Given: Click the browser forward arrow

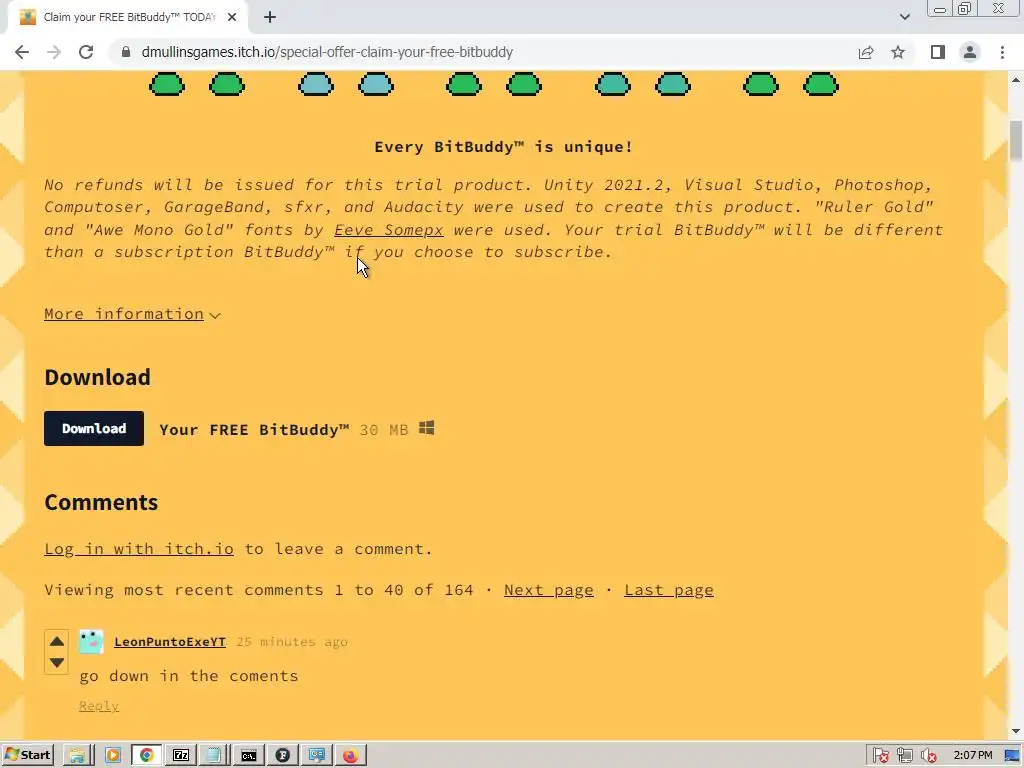Looking at the screenshot, I should pyautogui.click(x=54, y=52).
